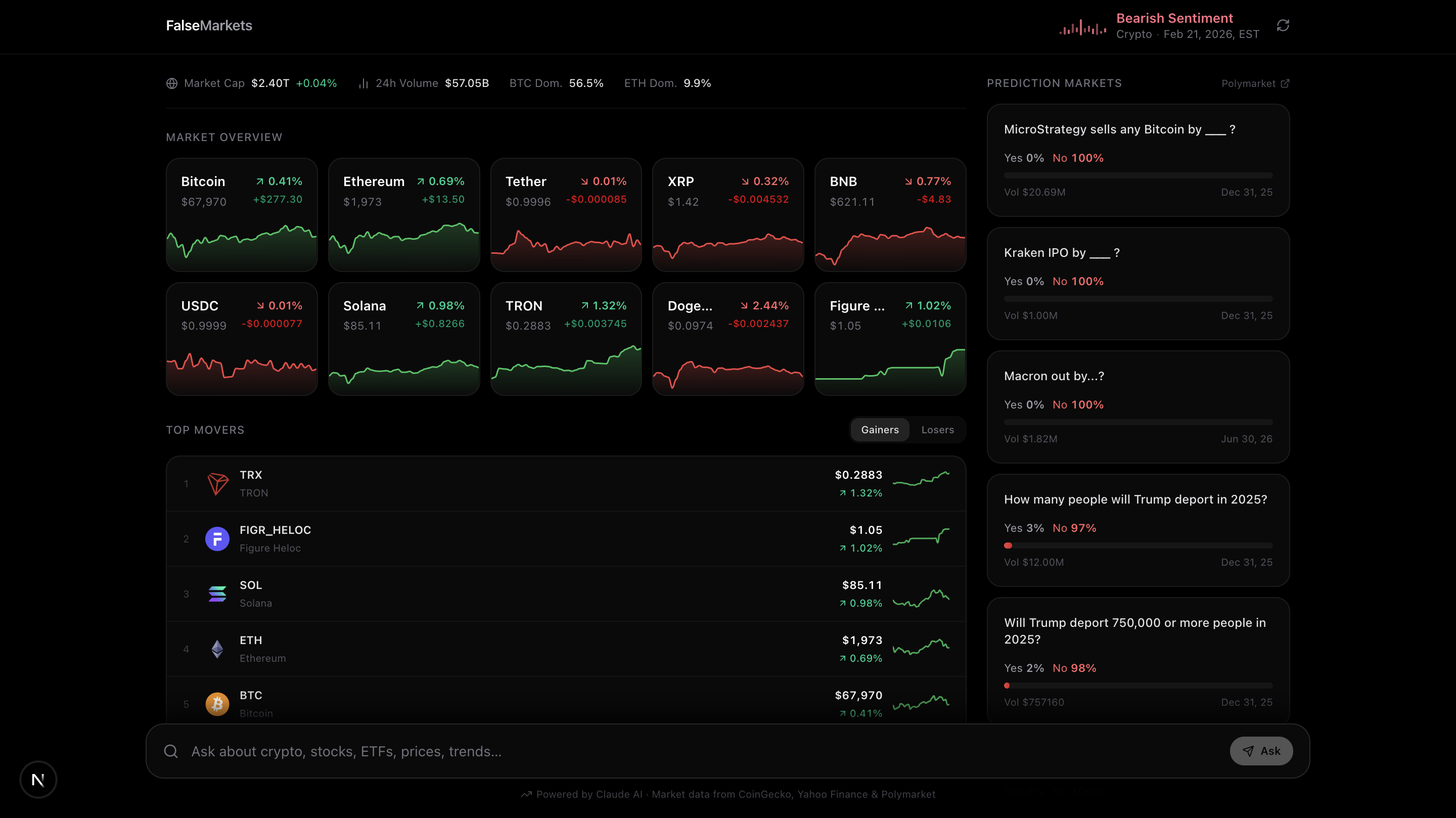Open the Bitcoin market overview card
Image resolution: width=1456 pixels, height=818 pixels.
pyautogui.click(x=241, y=215)
